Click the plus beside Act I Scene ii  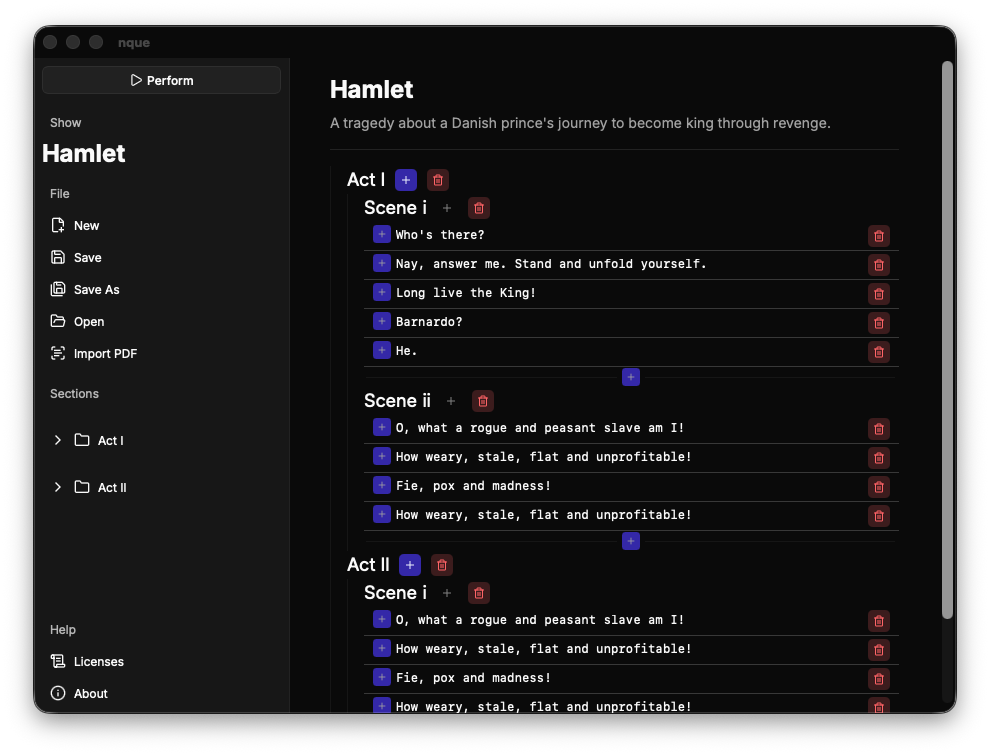tap(451, 401)
